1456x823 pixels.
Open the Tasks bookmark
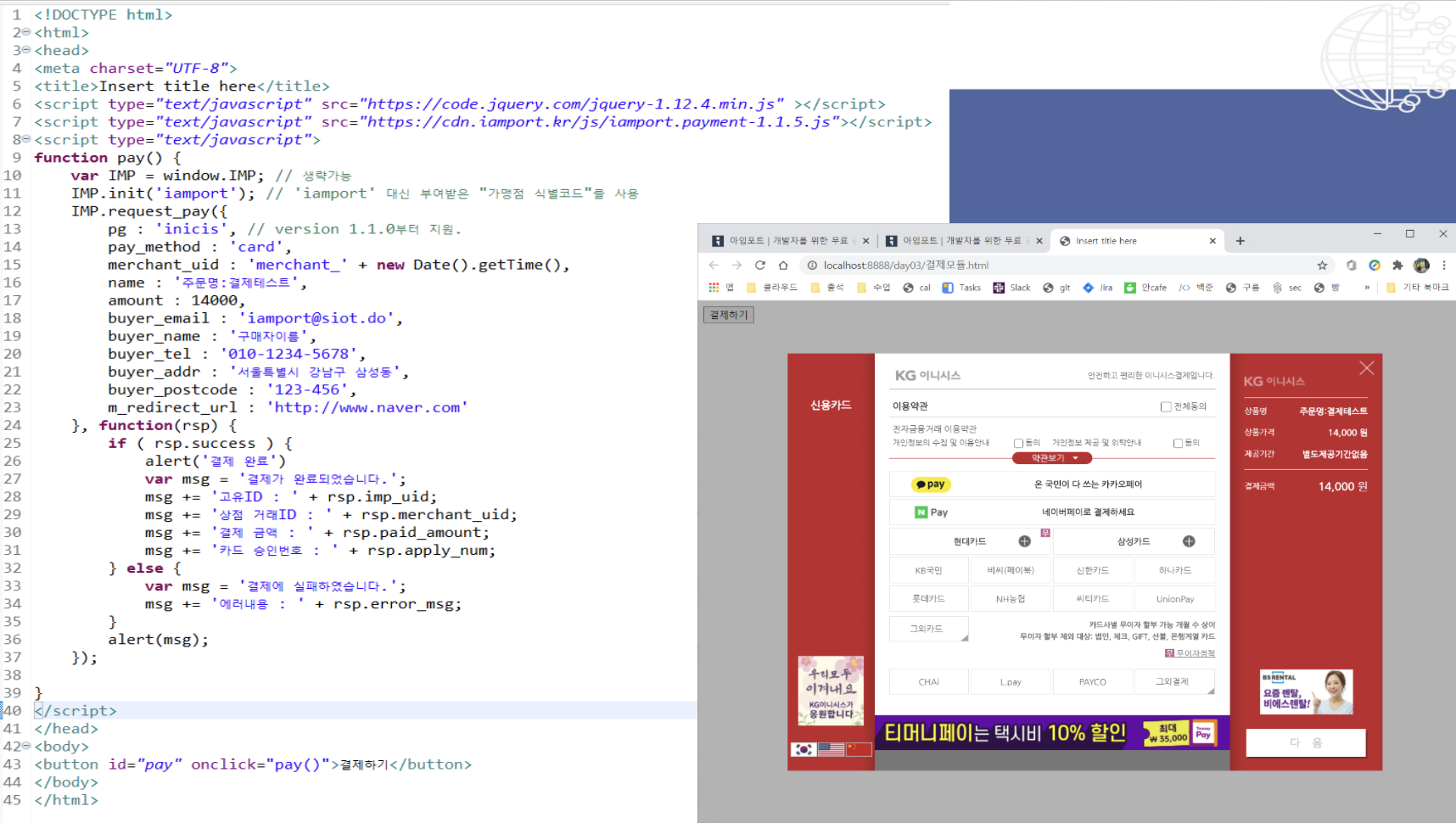point(961,288)
